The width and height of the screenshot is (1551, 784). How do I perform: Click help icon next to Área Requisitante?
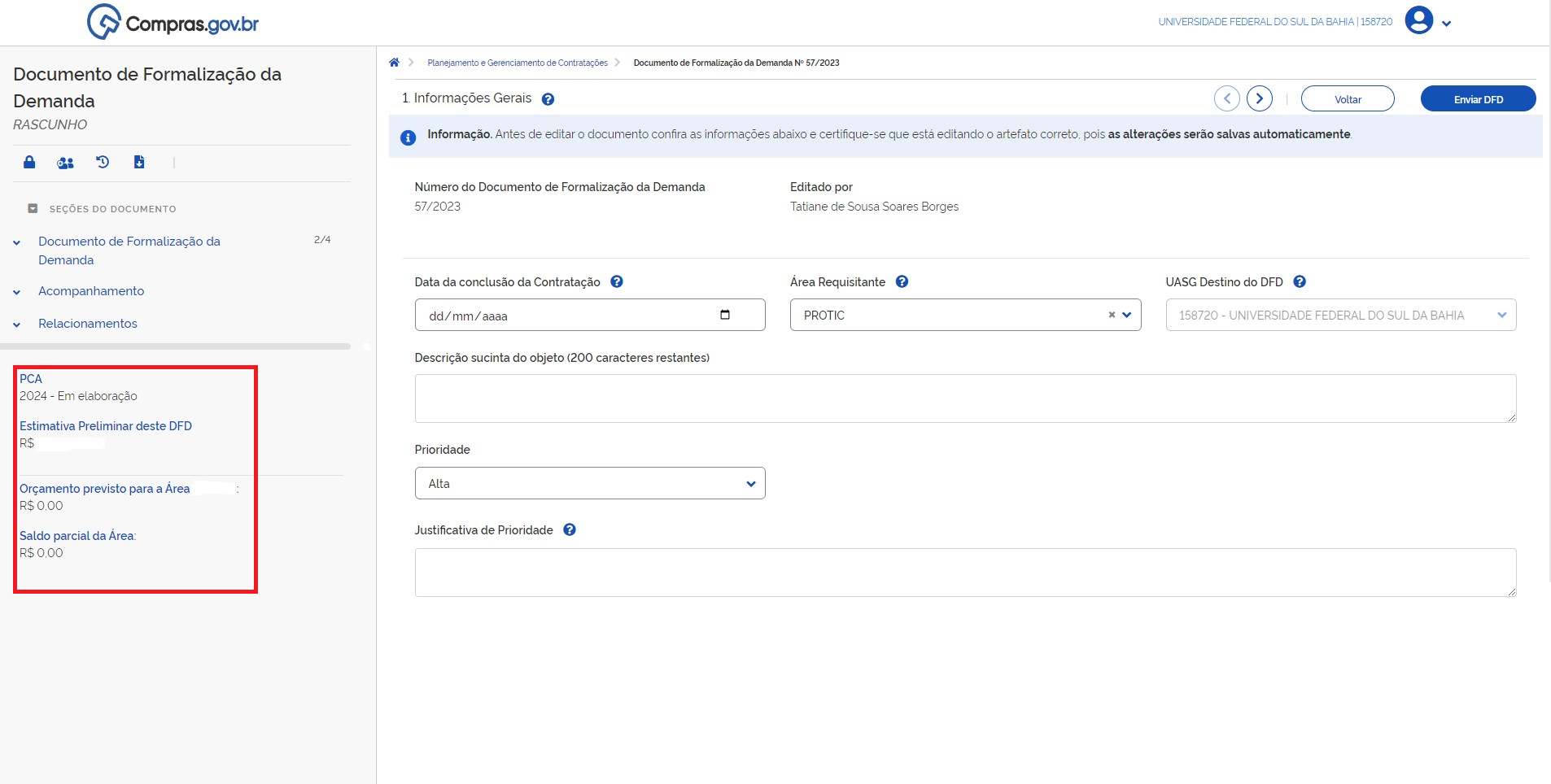[x=902, y=281]
